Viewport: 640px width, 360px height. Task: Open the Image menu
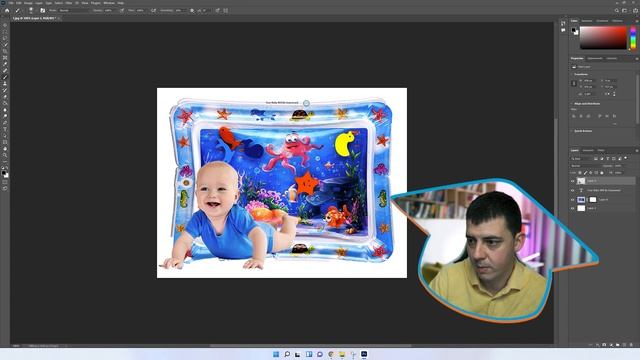pos(28,3)
